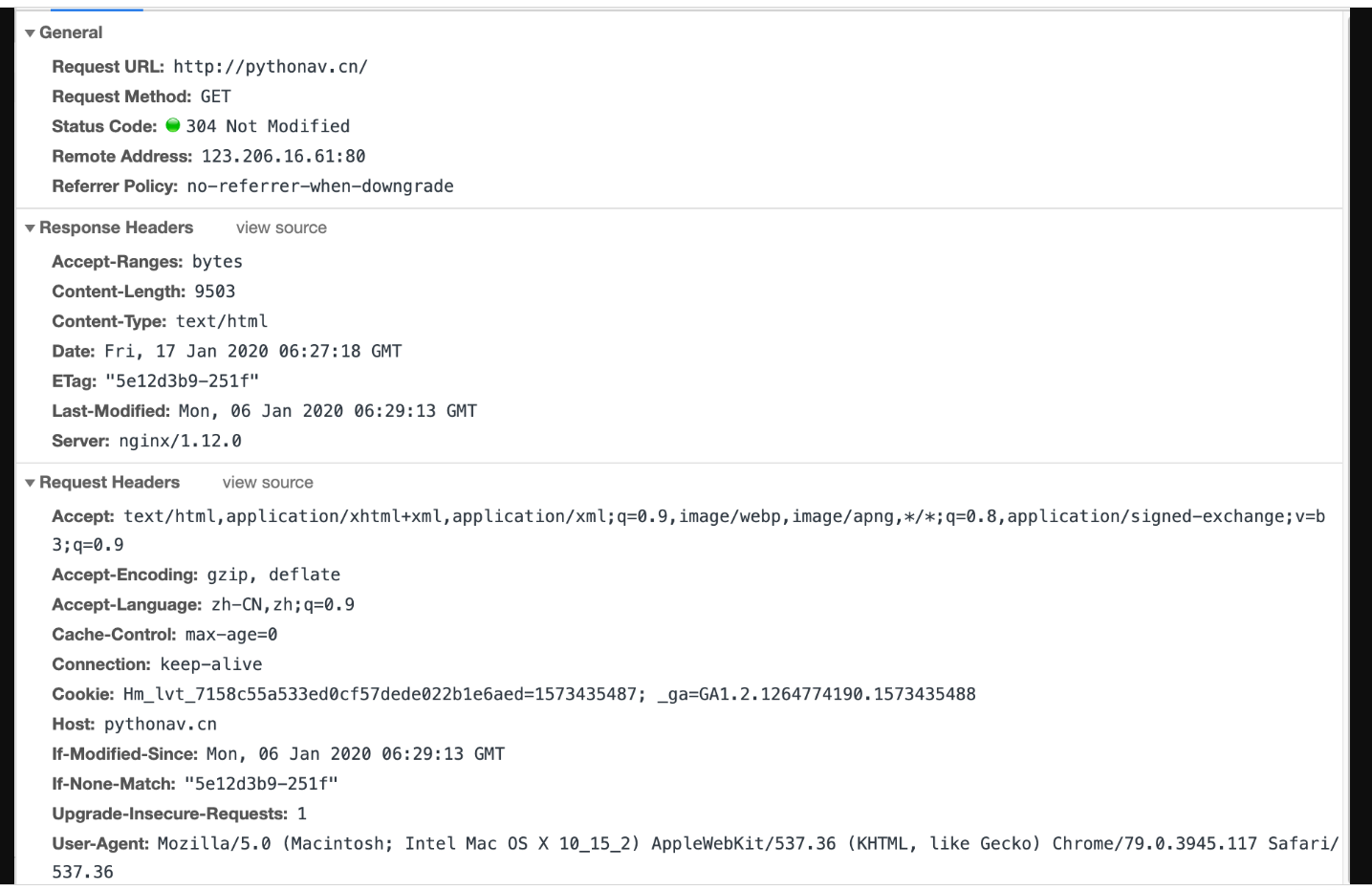Click the Referrer Policy value no-referrer-when-downgrade
This screenshot has width=1372, height=890.
320,186
